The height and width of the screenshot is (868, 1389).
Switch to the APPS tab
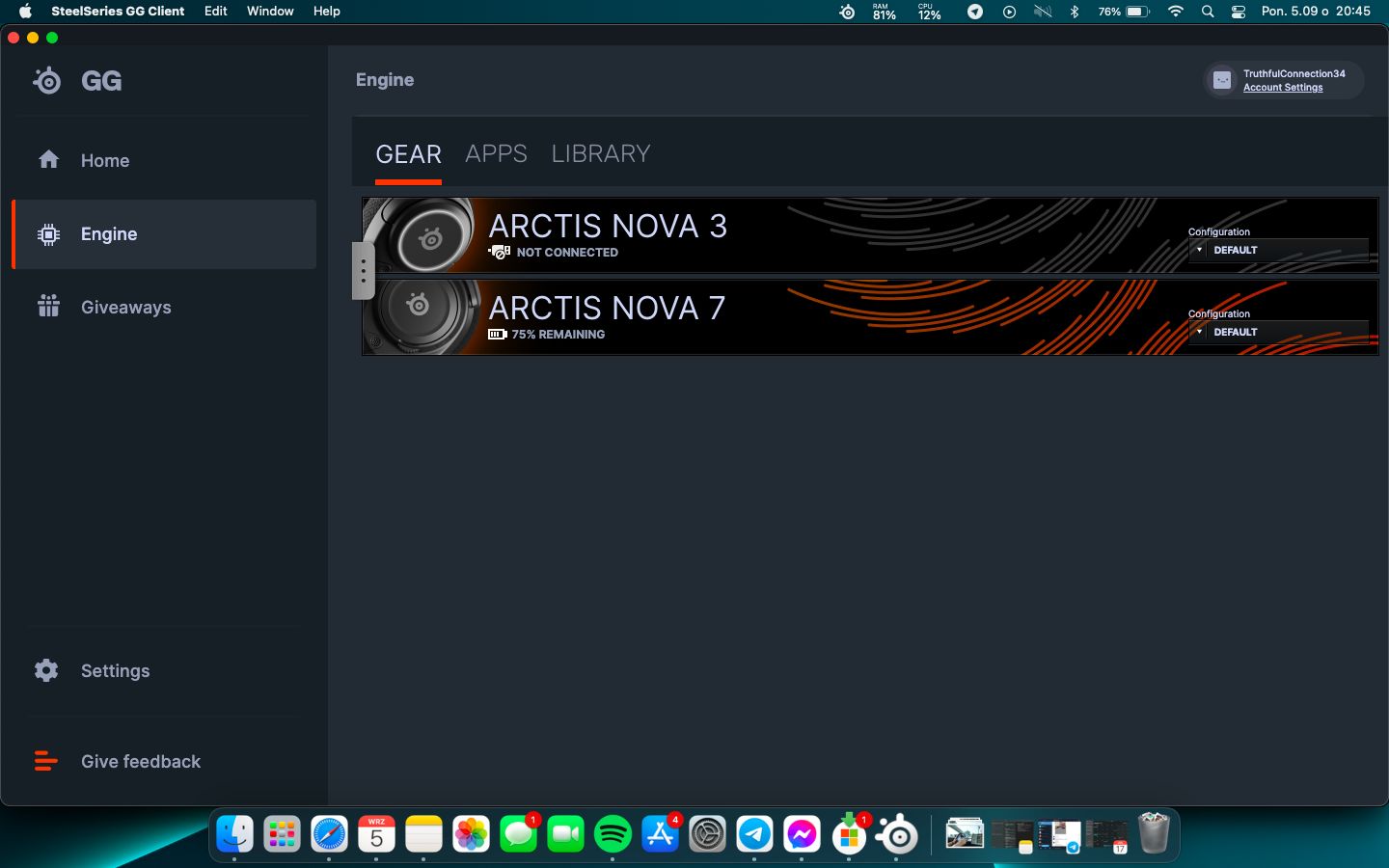(496, 154)
